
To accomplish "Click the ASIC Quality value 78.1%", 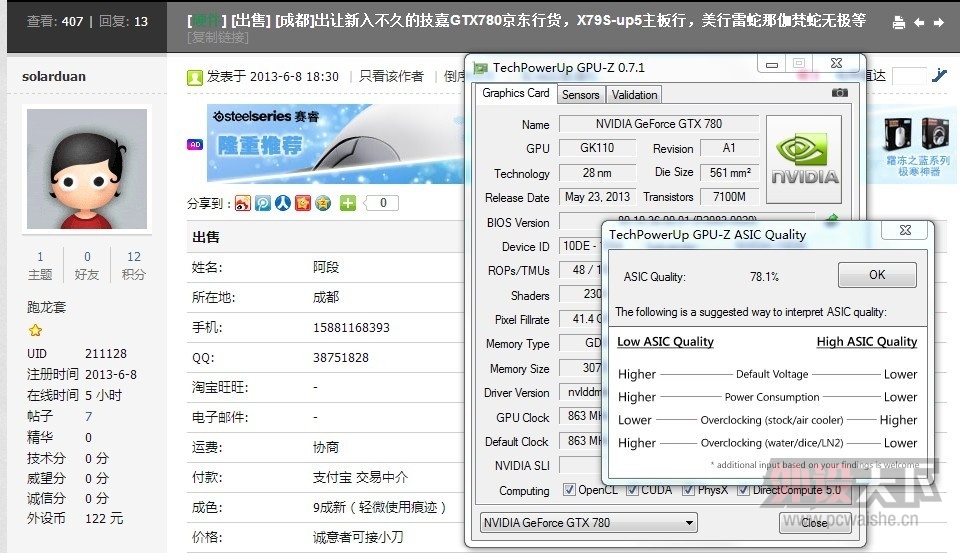I will [764, 277].
